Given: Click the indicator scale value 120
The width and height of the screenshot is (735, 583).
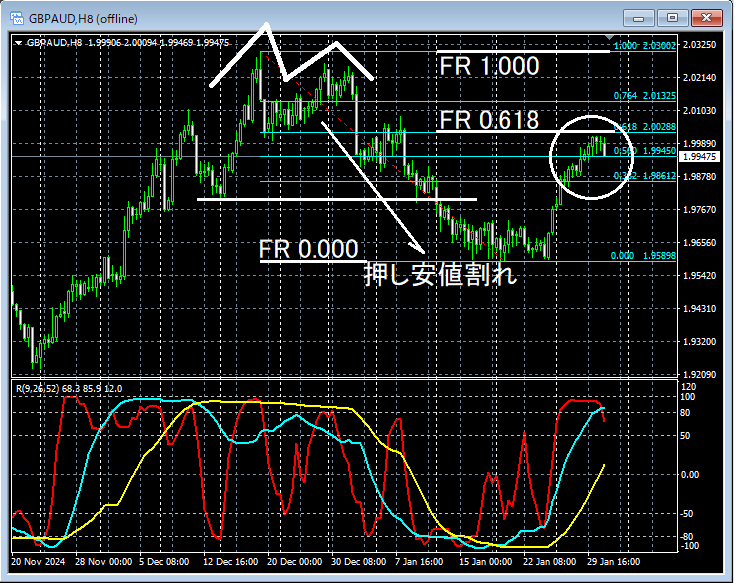Looking at the screenshot, I should [688, 387].
